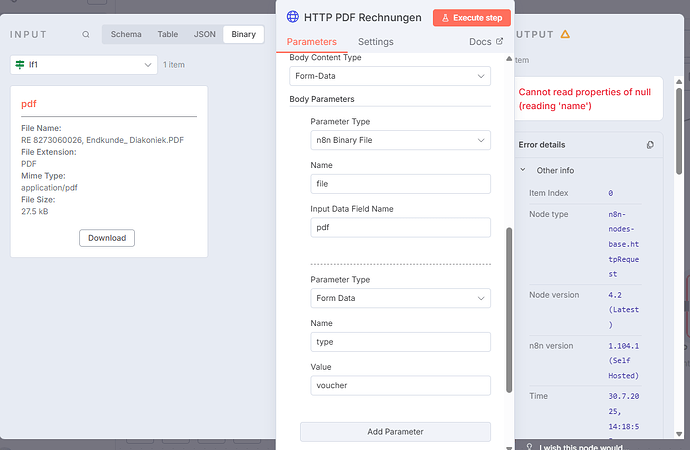Click the copy icon beside Error details
690x450 pixels.
(x=650, y=145)
